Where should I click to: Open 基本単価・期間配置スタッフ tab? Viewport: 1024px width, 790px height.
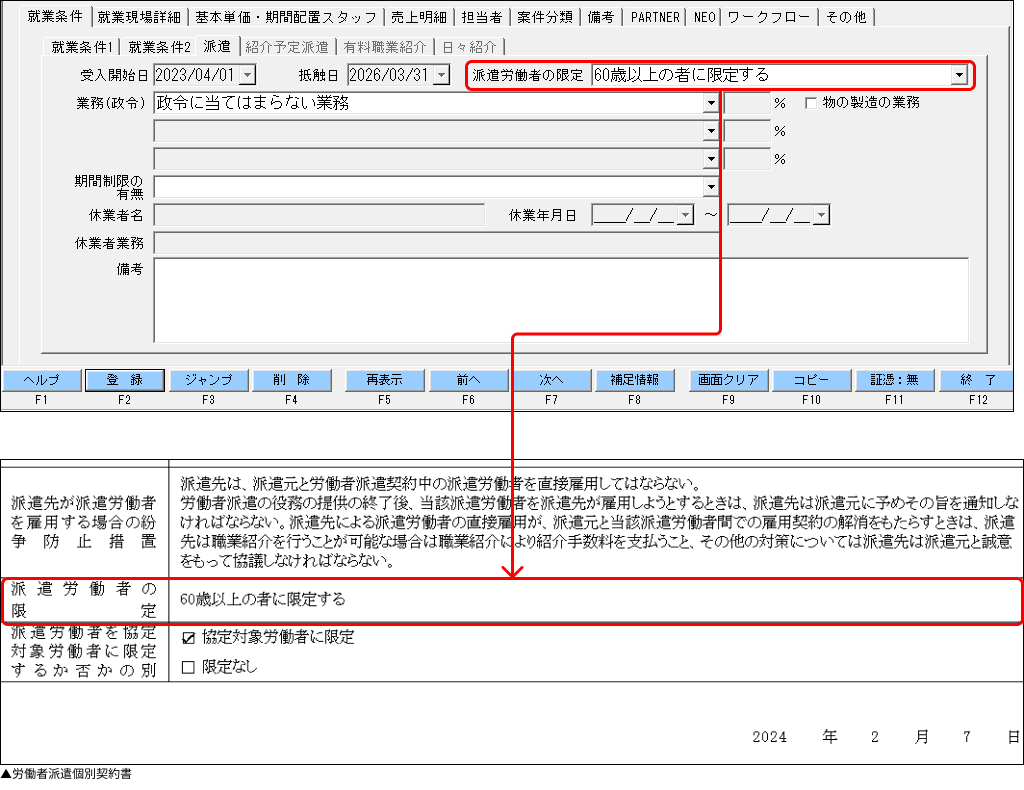(x=286, y=17)
